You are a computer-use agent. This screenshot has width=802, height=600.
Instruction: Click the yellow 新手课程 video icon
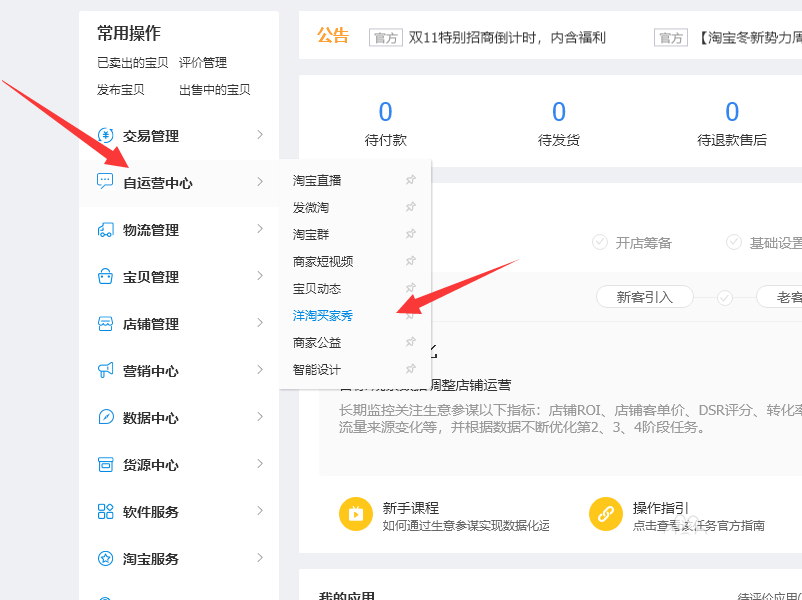355,514
